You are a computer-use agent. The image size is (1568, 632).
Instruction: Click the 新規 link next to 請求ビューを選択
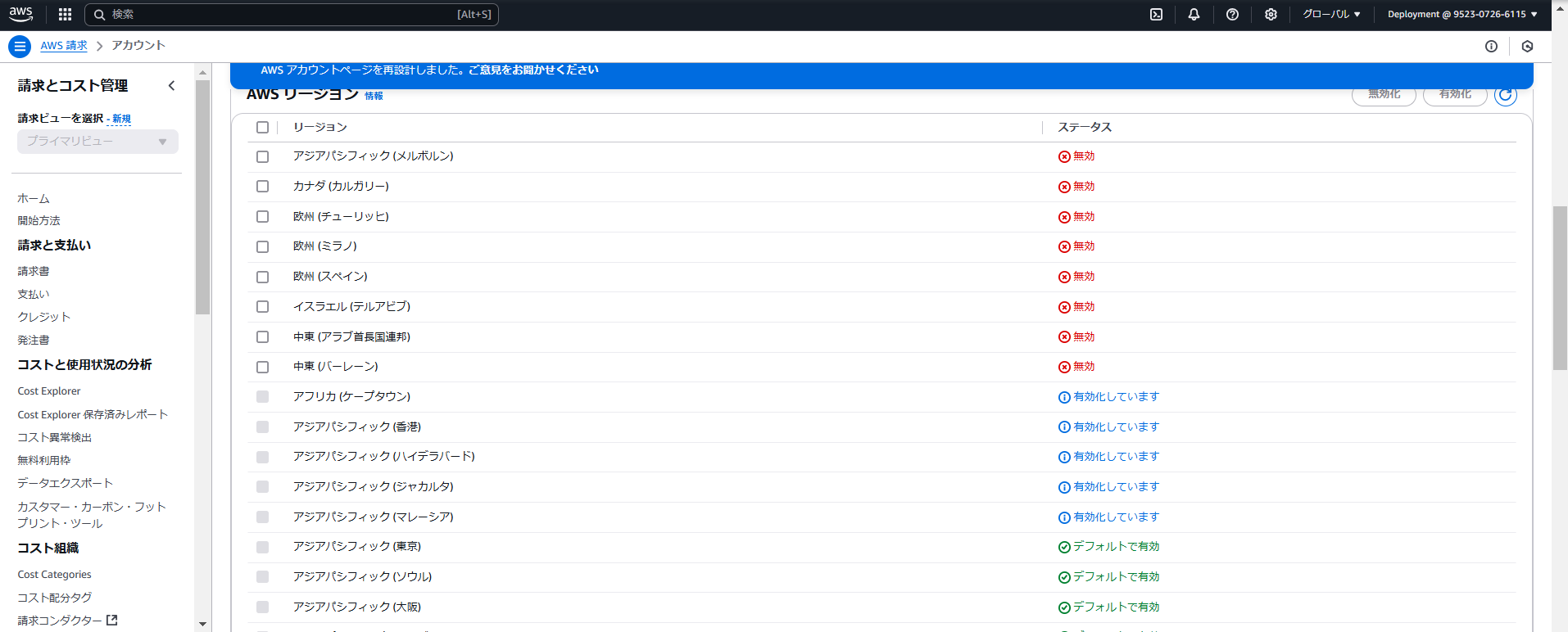(x=121, y=119)
